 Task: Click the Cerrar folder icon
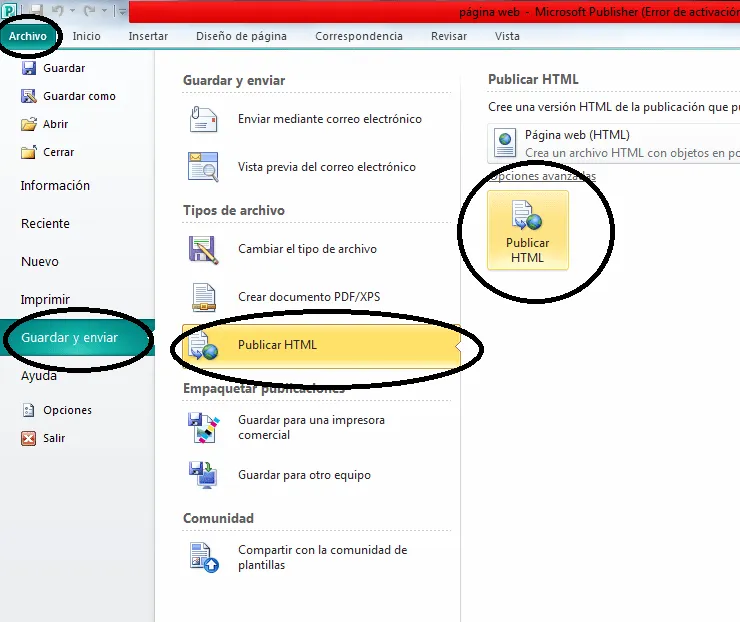pos(29,152)
